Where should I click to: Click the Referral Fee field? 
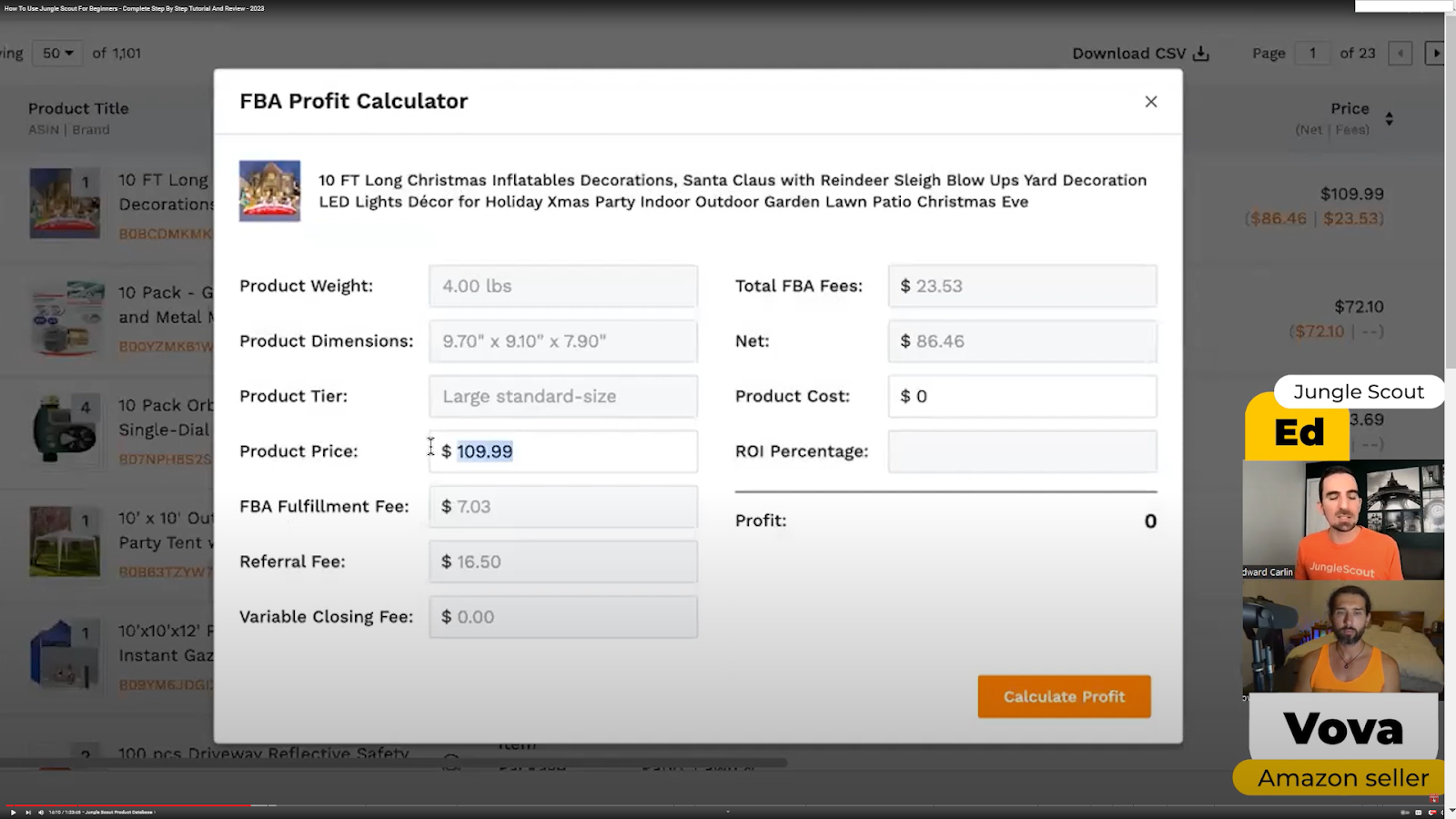point(563,561)
